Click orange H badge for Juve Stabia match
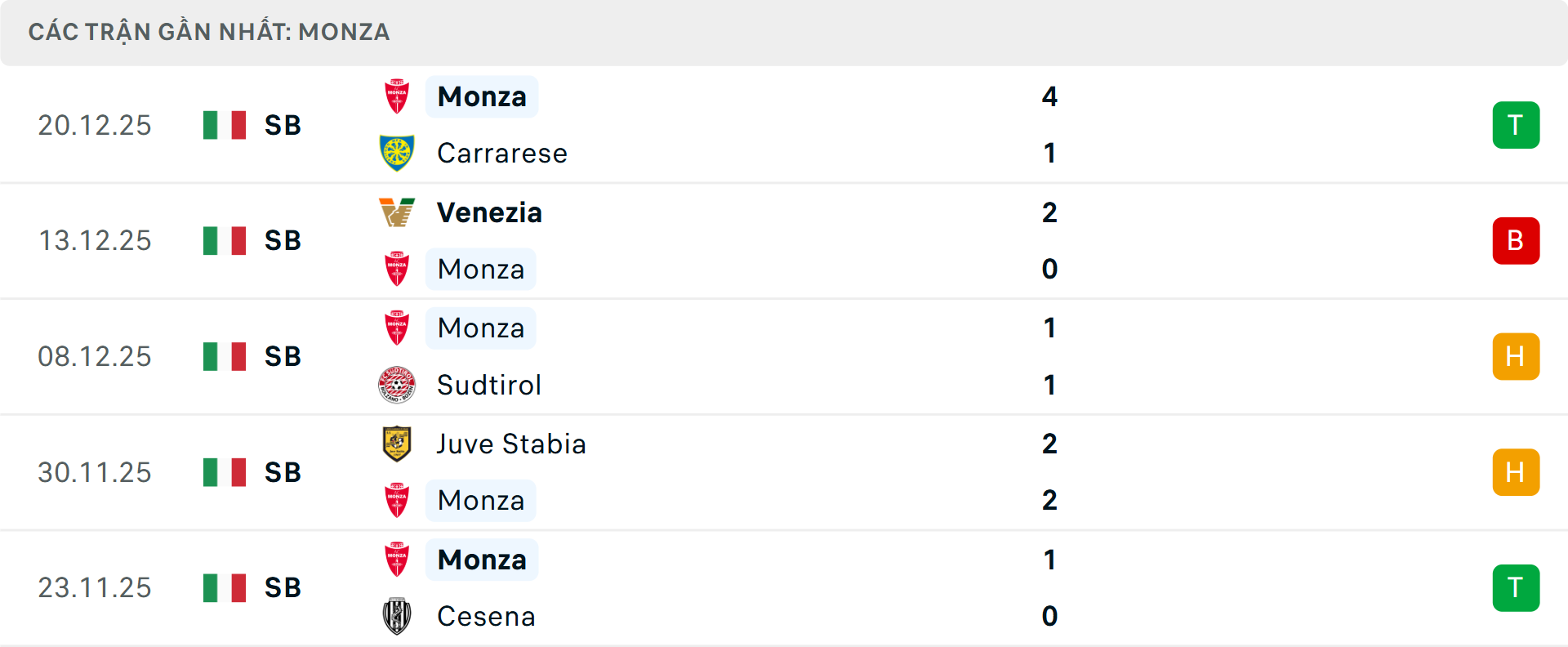Viewport: 1568px width, 647px height. pos(1516,472)
